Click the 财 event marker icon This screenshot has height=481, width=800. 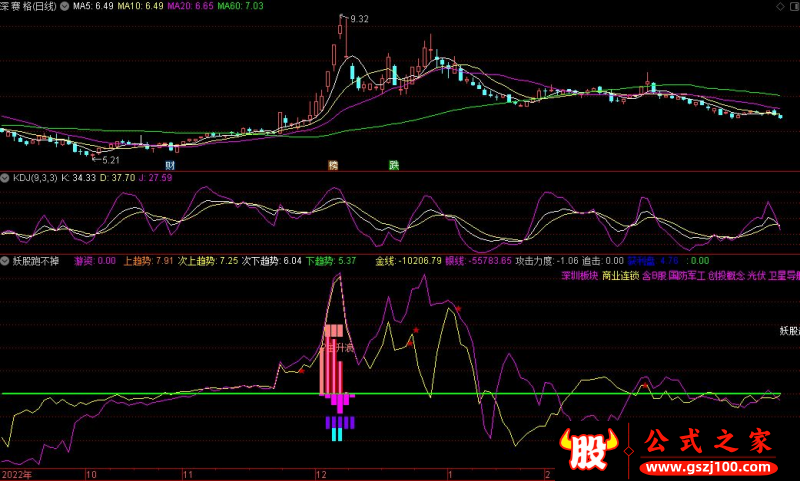click(171, 164)
